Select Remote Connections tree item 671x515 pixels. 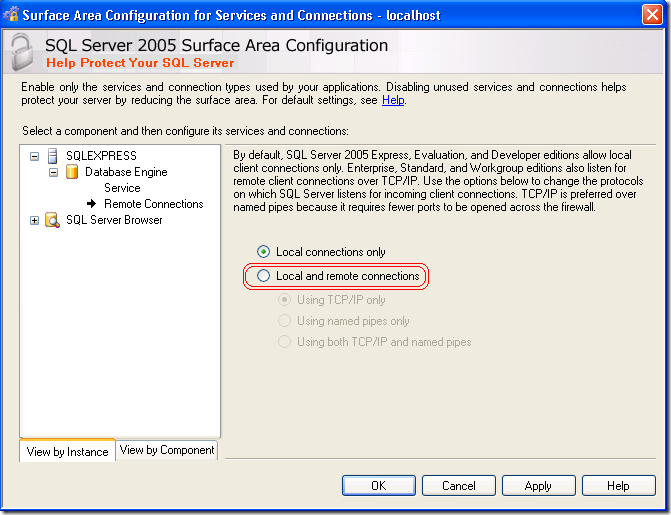[154, 204]
